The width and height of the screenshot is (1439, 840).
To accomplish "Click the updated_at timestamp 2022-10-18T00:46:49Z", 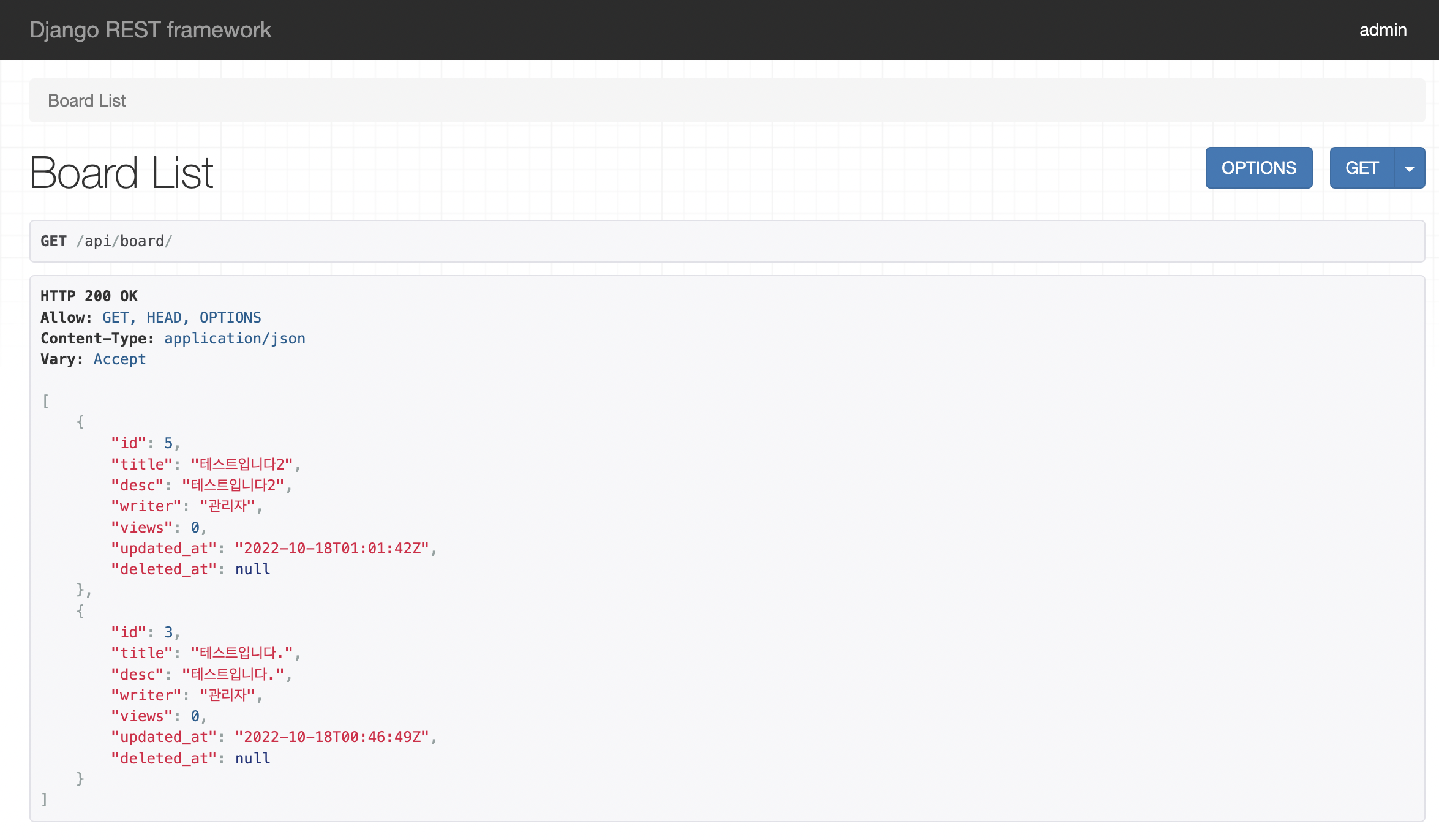I will pos(332,737).
